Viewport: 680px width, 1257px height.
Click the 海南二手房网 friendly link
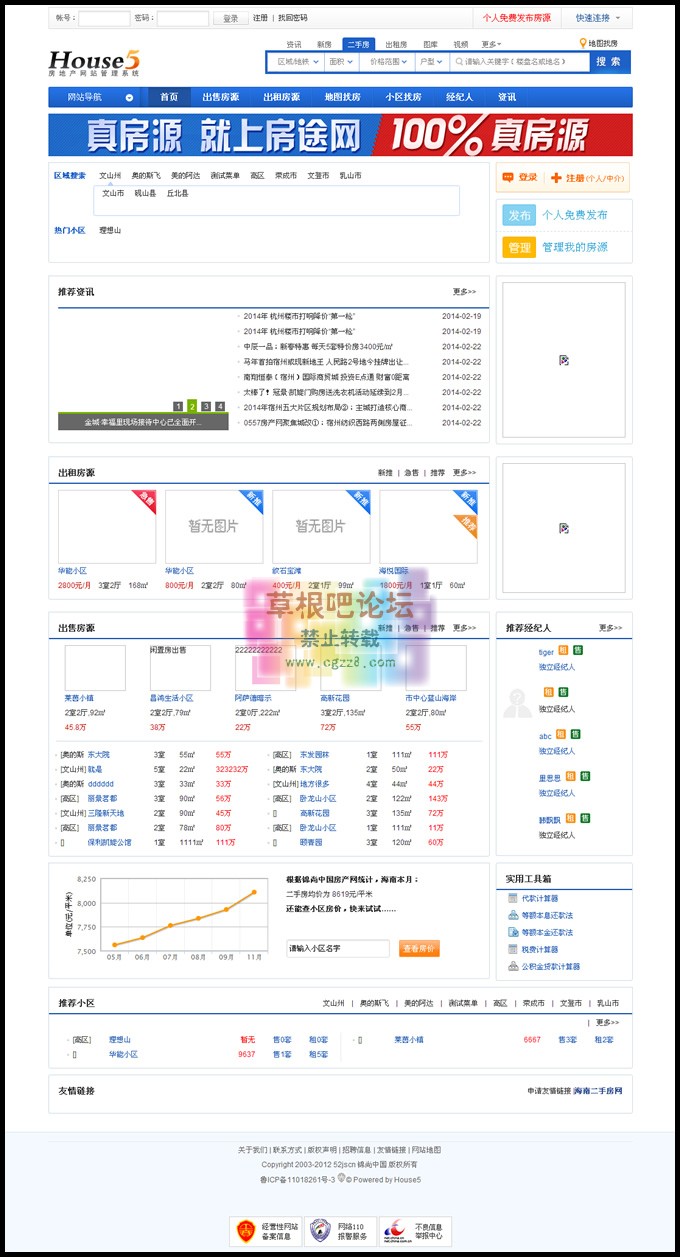point(598,1091)
